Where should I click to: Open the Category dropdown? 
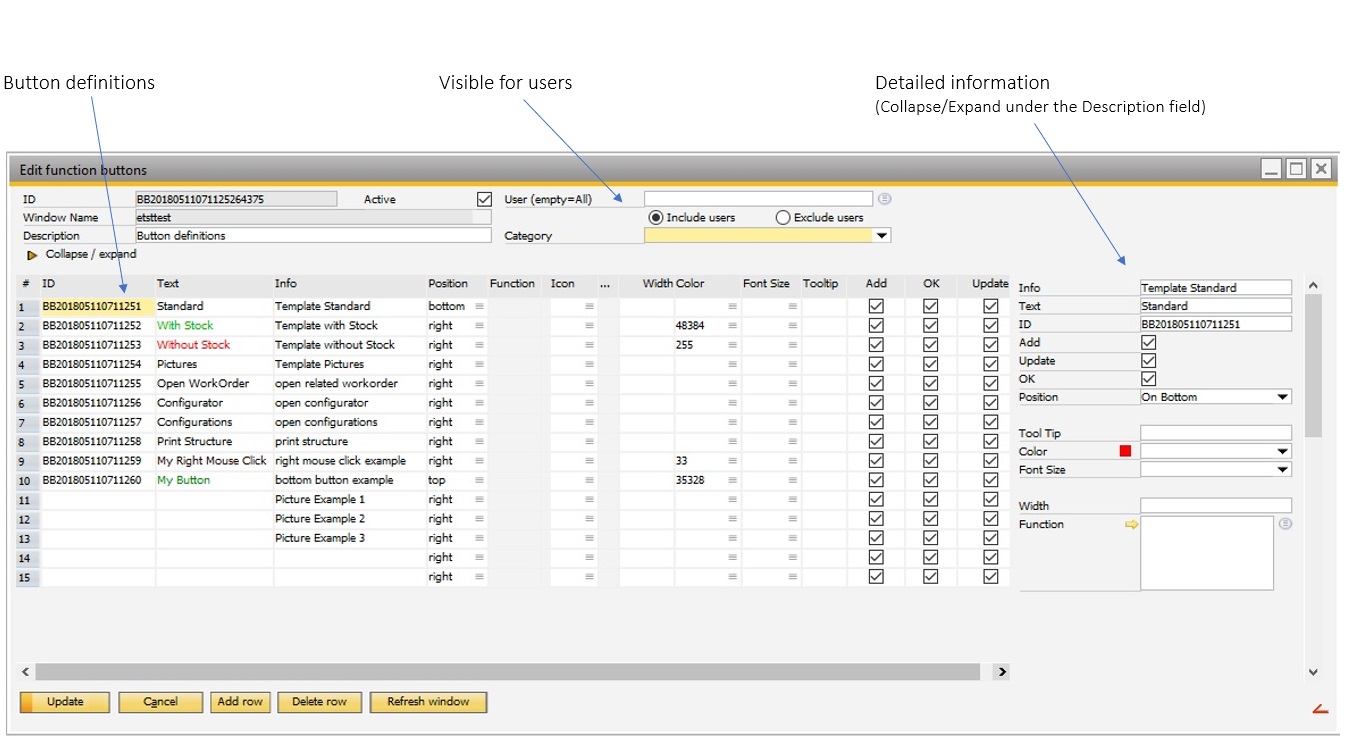(x=880, y=235)
